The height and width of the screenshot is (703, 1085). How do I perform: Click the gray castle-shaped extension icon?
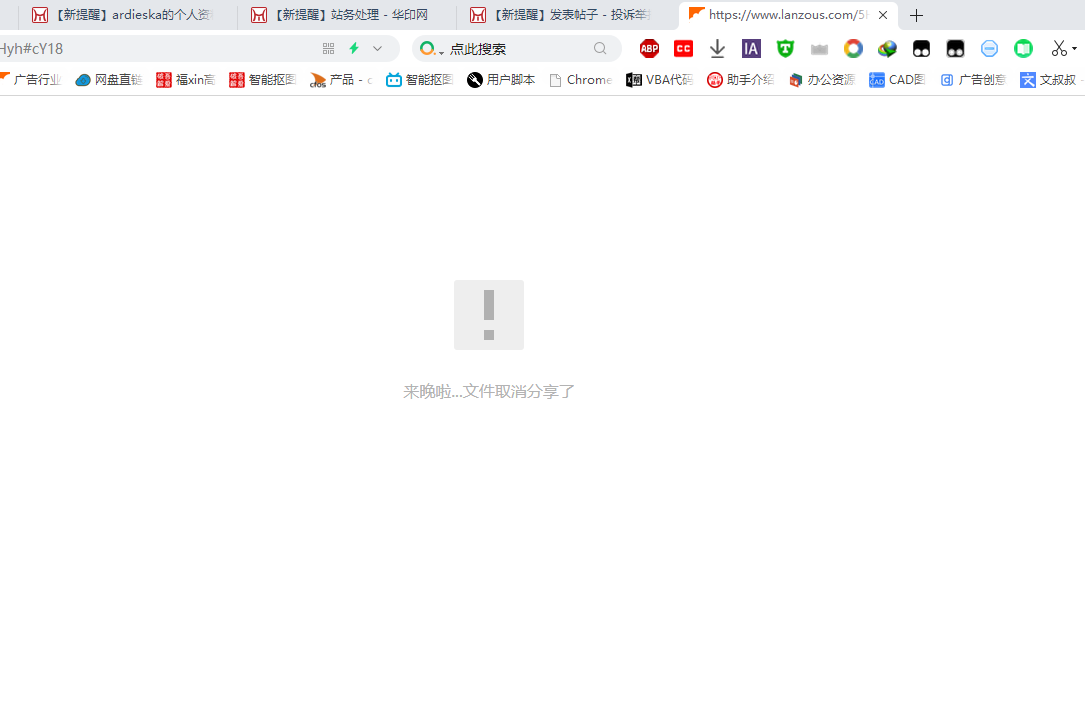[819, 49]
